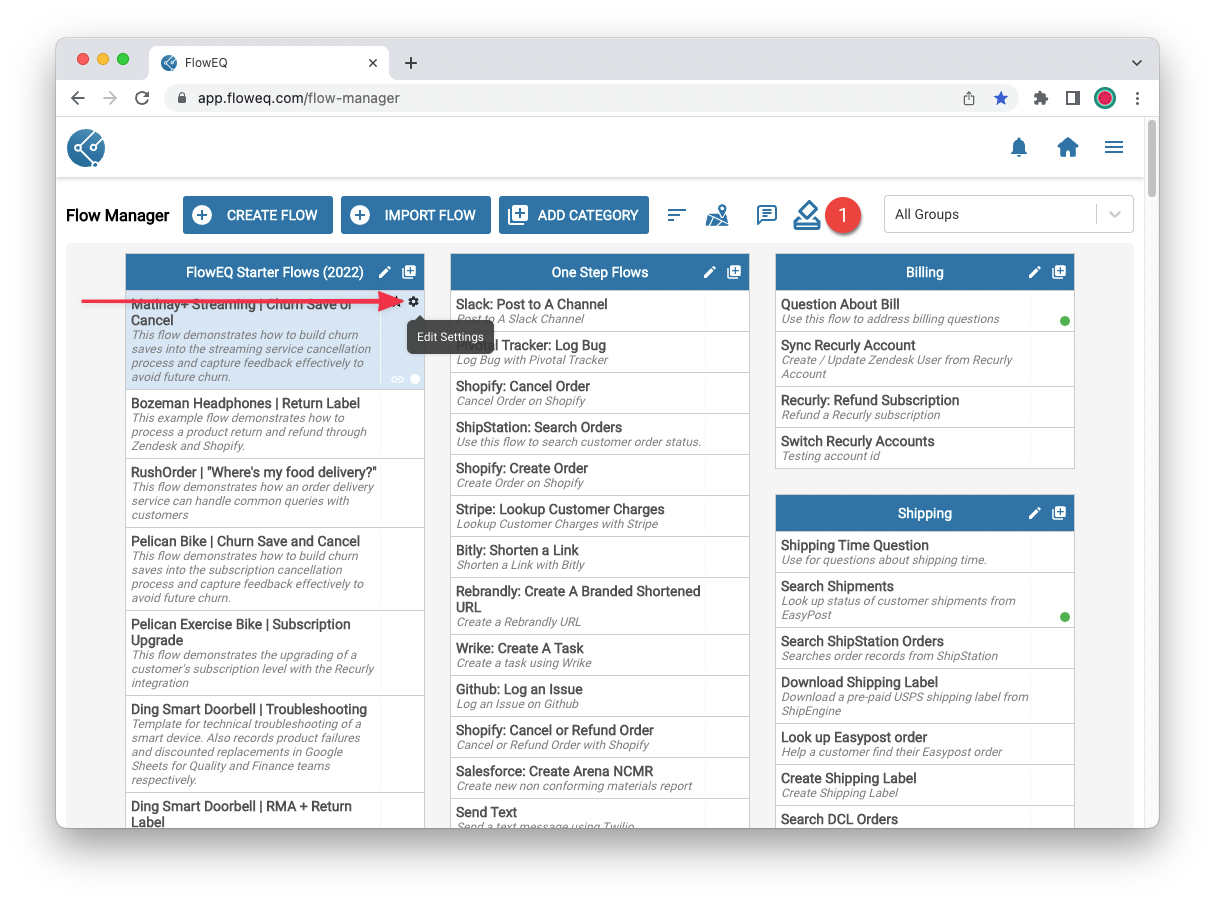
Task: Toggle Chrome side panel icon
Action: (x=1072, y=98)
